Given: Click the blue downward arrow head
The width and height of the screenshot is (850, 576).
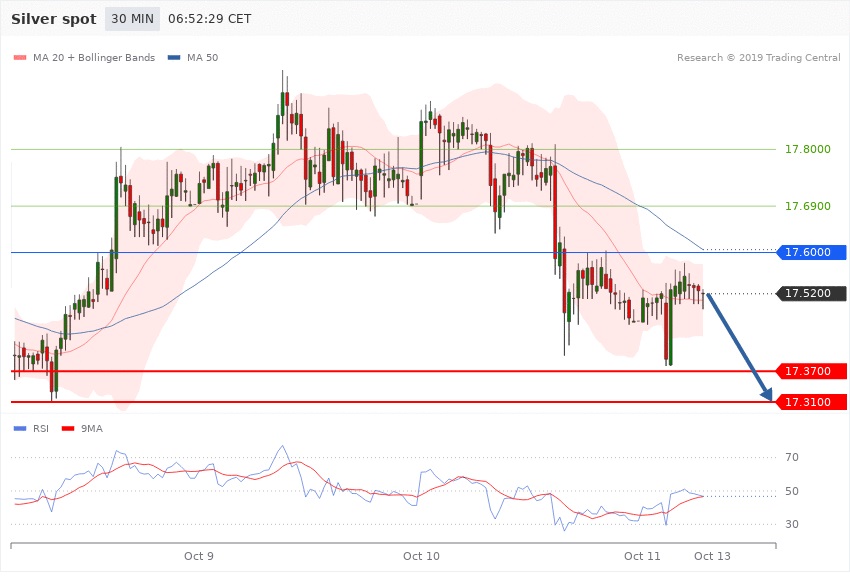Looking at the screenshot, I should pyautogui.click(x=768, y=394).
